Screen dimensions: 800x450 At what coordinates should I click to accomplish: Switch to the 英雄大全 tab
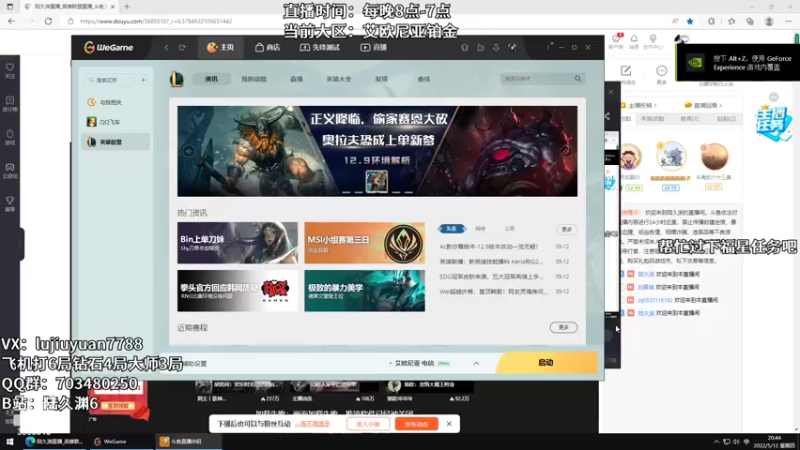(x=339, y=79)
